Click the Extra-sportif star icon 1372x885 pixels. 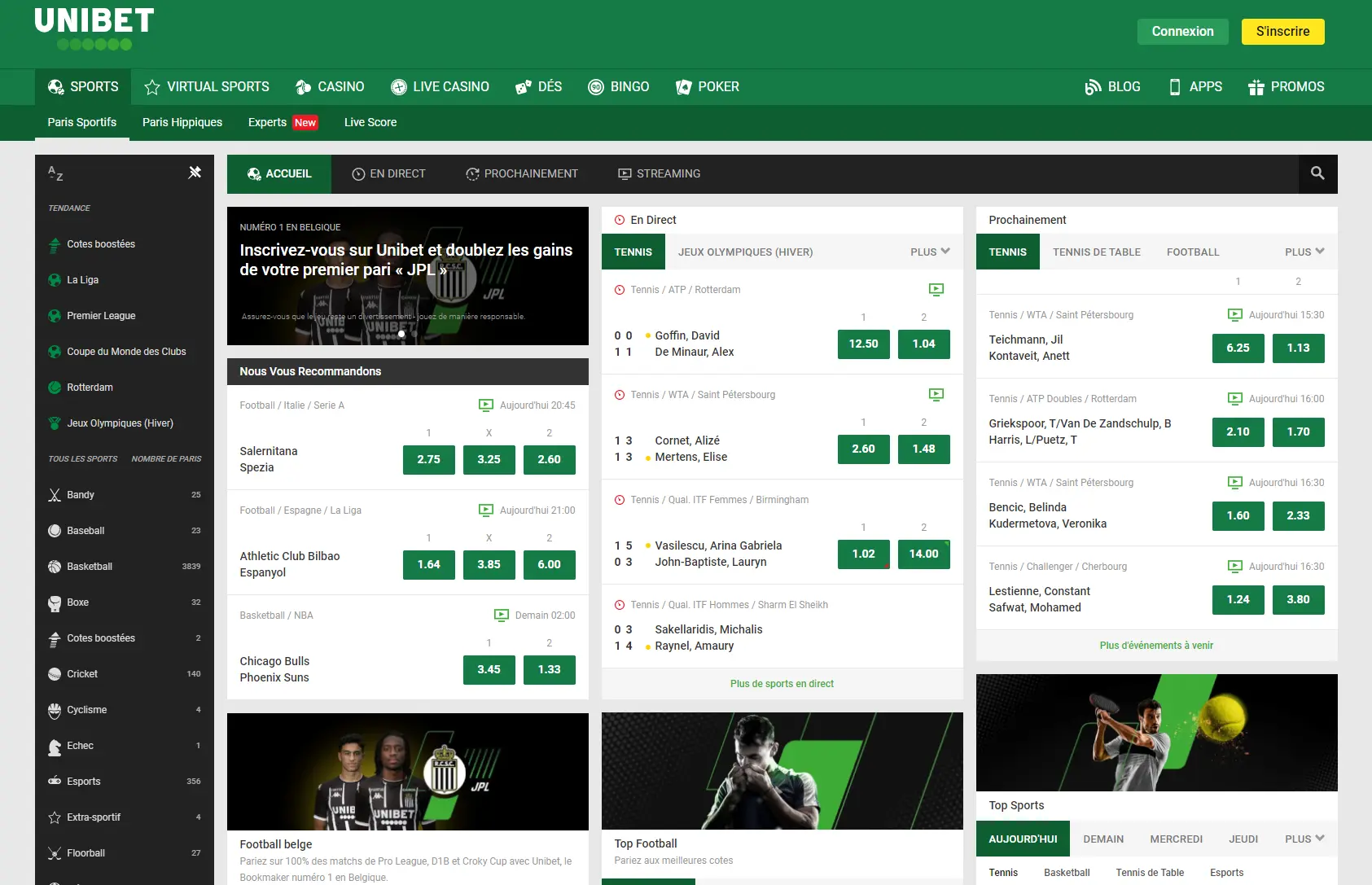(x=55, y=817)
